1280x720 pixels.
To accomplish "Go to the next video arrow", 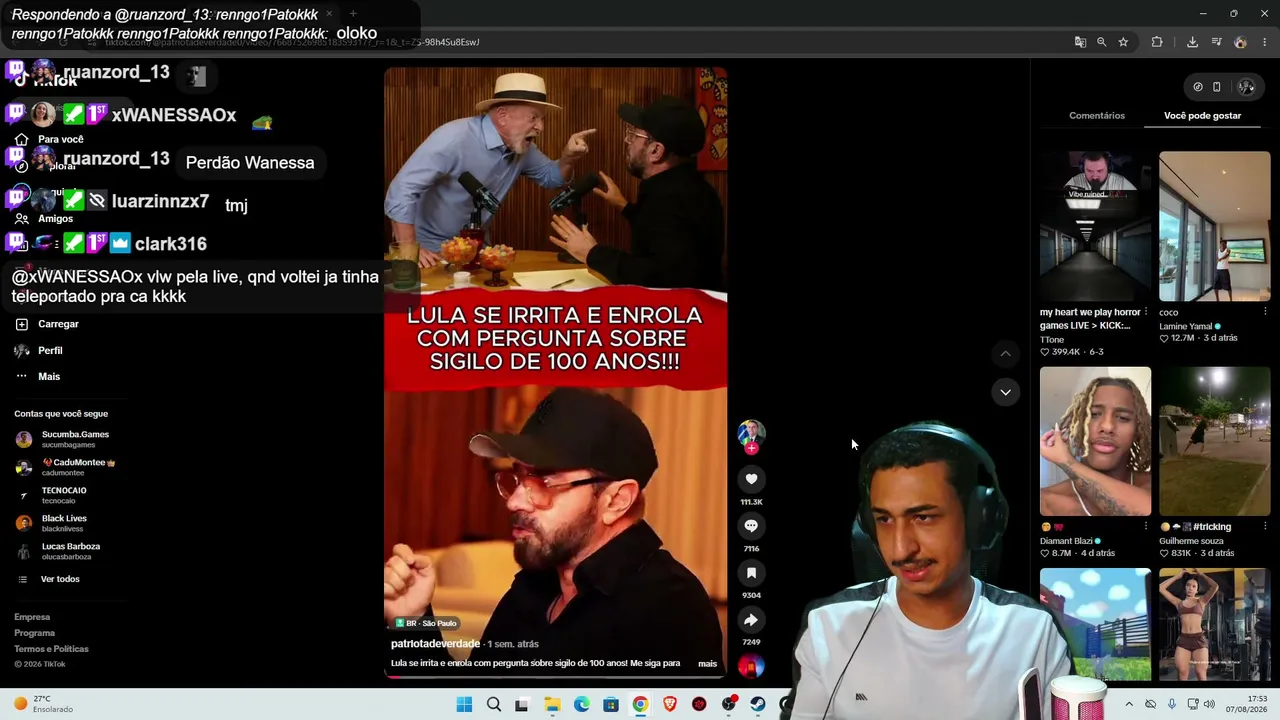I will pos(1005,392).
